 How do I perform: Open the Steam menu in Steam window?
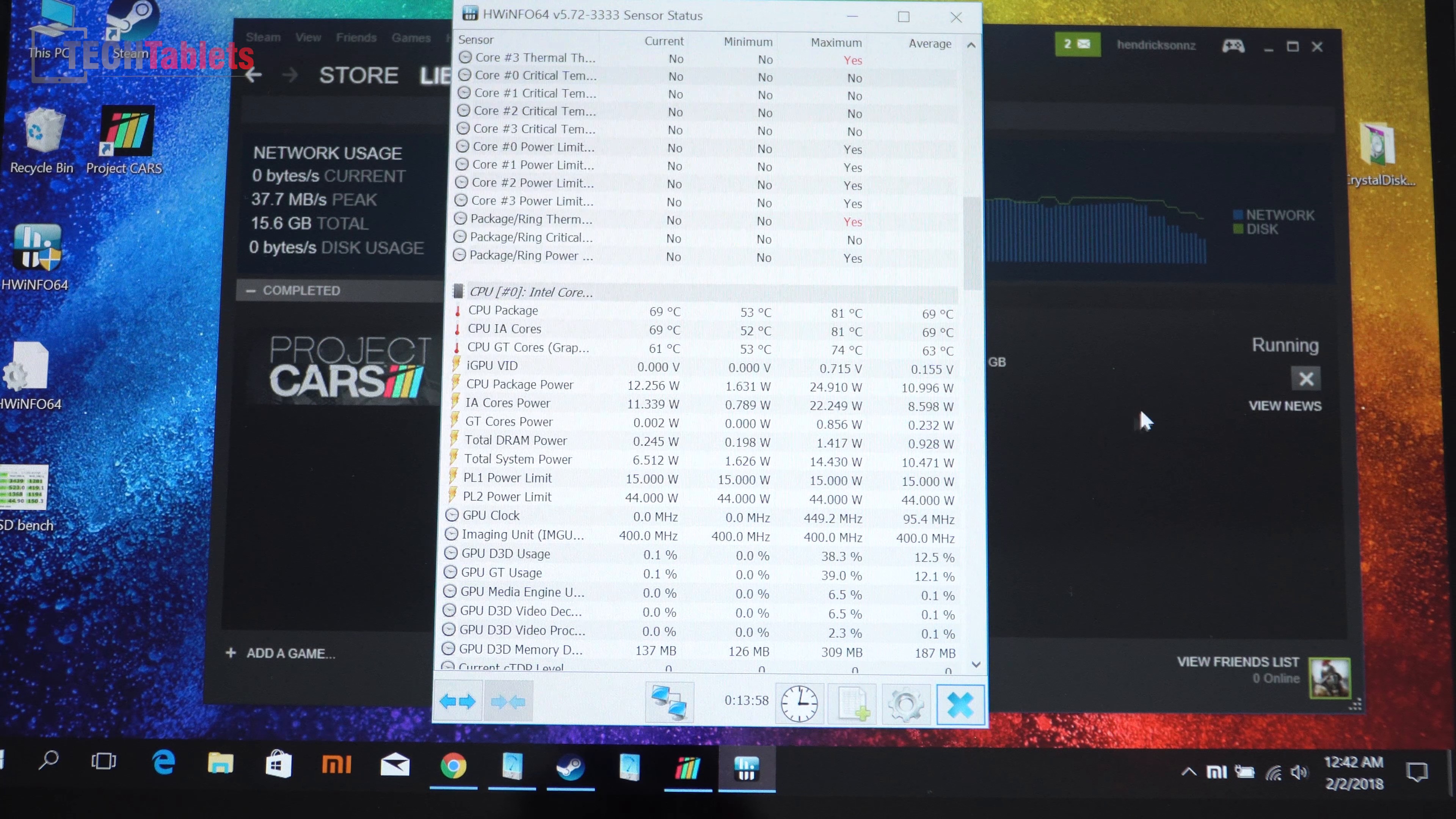pyautogui.click(x=263, y=37)
